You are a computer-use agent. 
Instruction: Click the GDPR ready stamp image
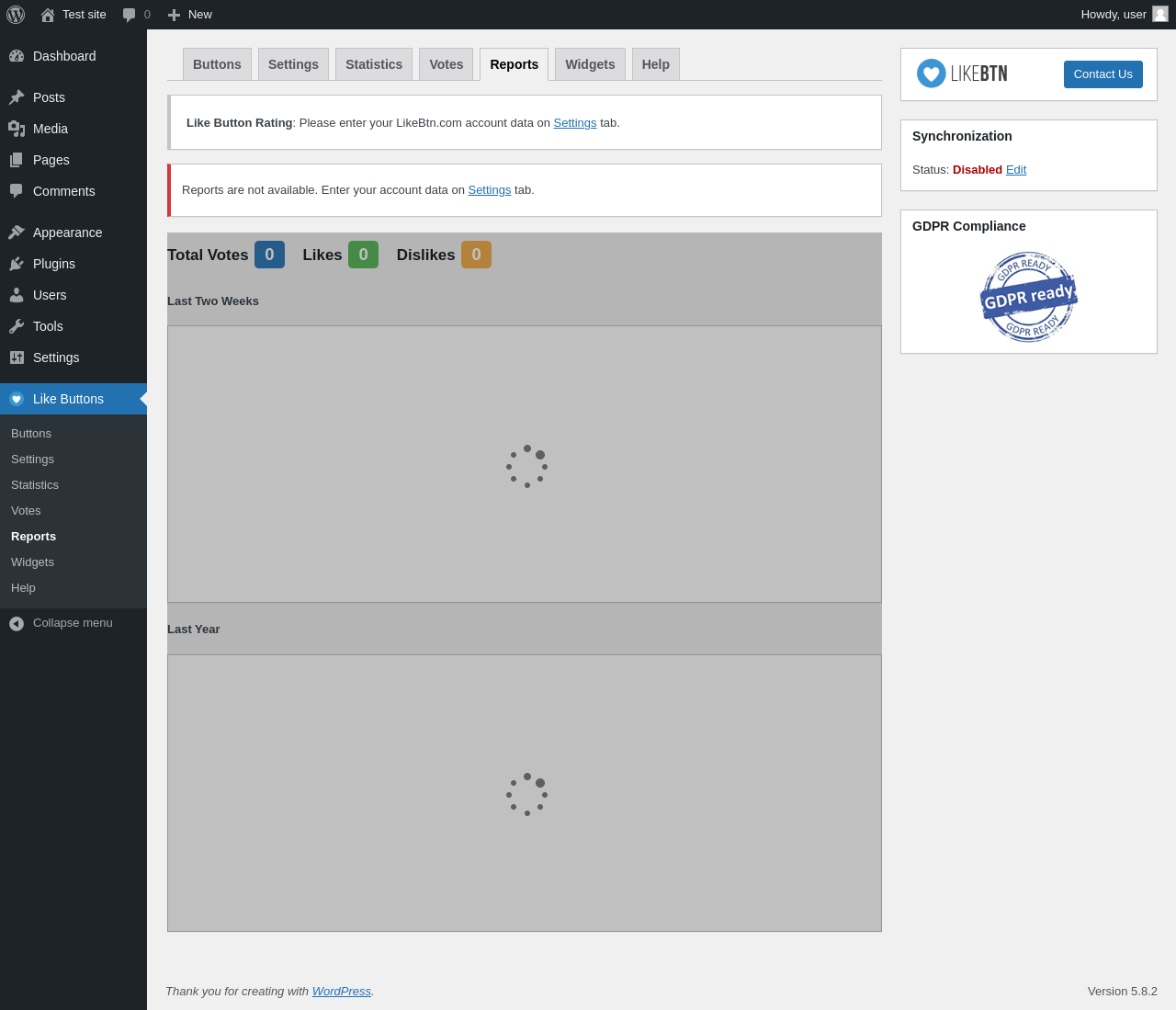pyautogui.click(x=1029, y=297)
